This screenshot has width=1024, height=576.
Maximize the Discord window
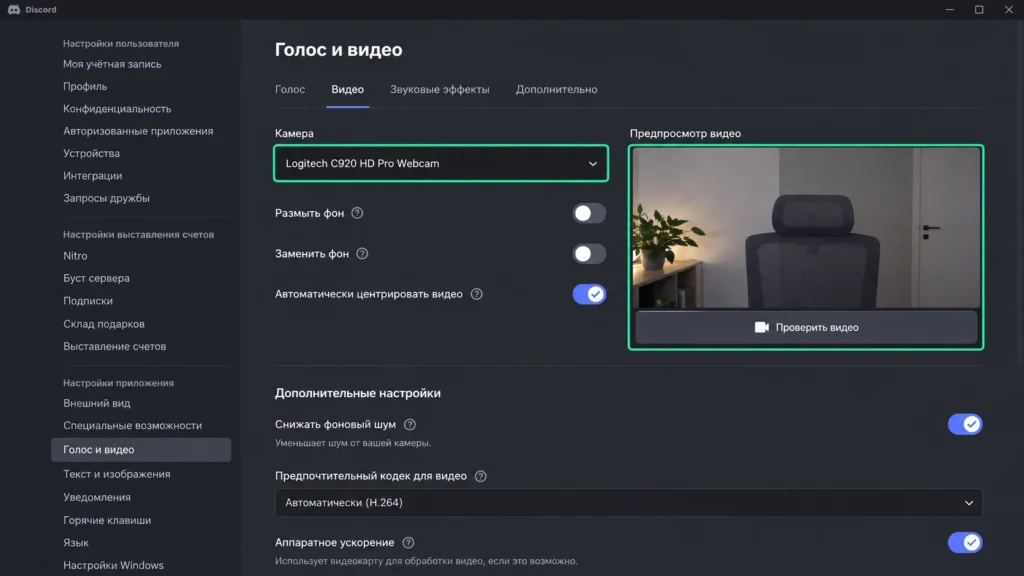pyautogui.click(x=979, y=10)
